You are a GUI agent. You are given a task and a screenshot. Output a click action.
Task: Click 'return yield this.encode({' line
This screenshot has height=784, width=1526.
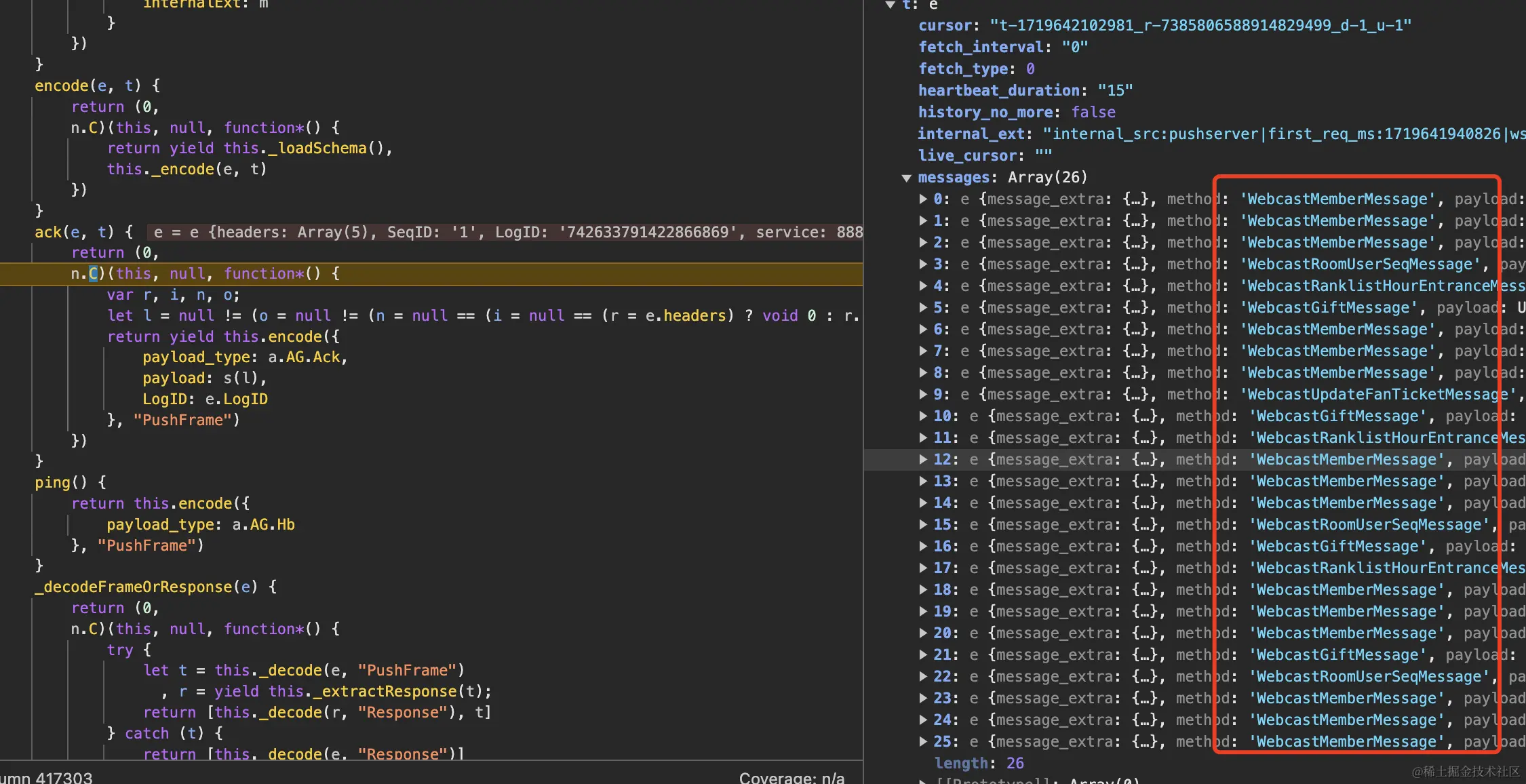(224, 337)
